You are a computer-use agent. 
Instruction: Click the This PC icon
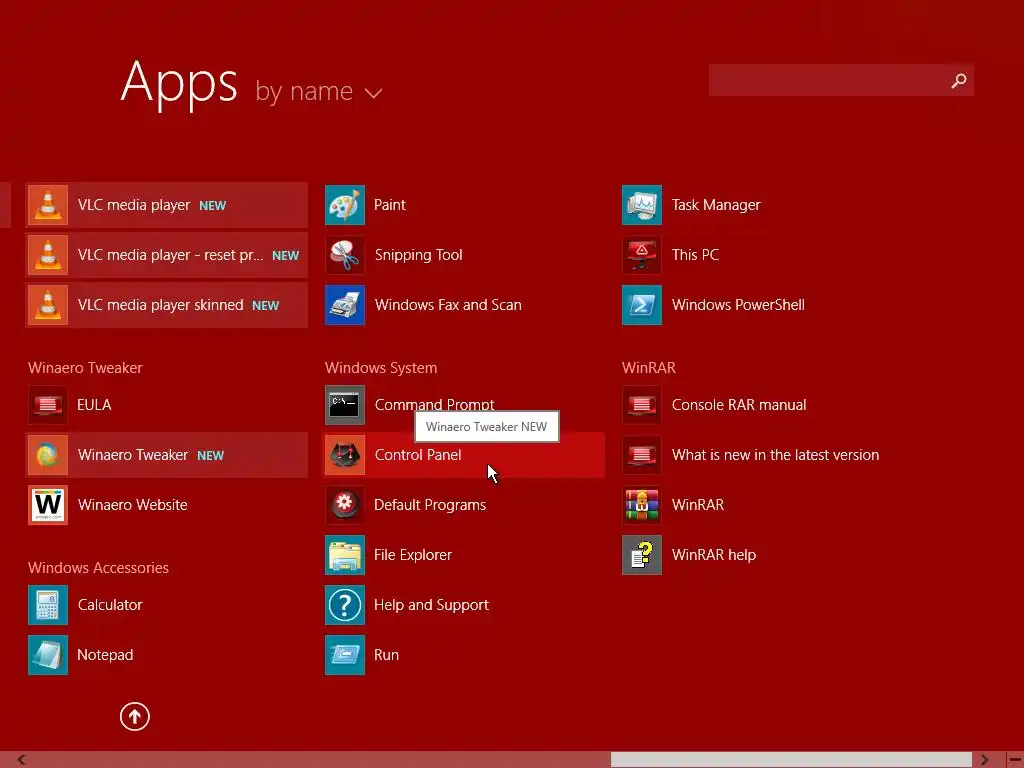pyautogui.click(x=642, y=255)
